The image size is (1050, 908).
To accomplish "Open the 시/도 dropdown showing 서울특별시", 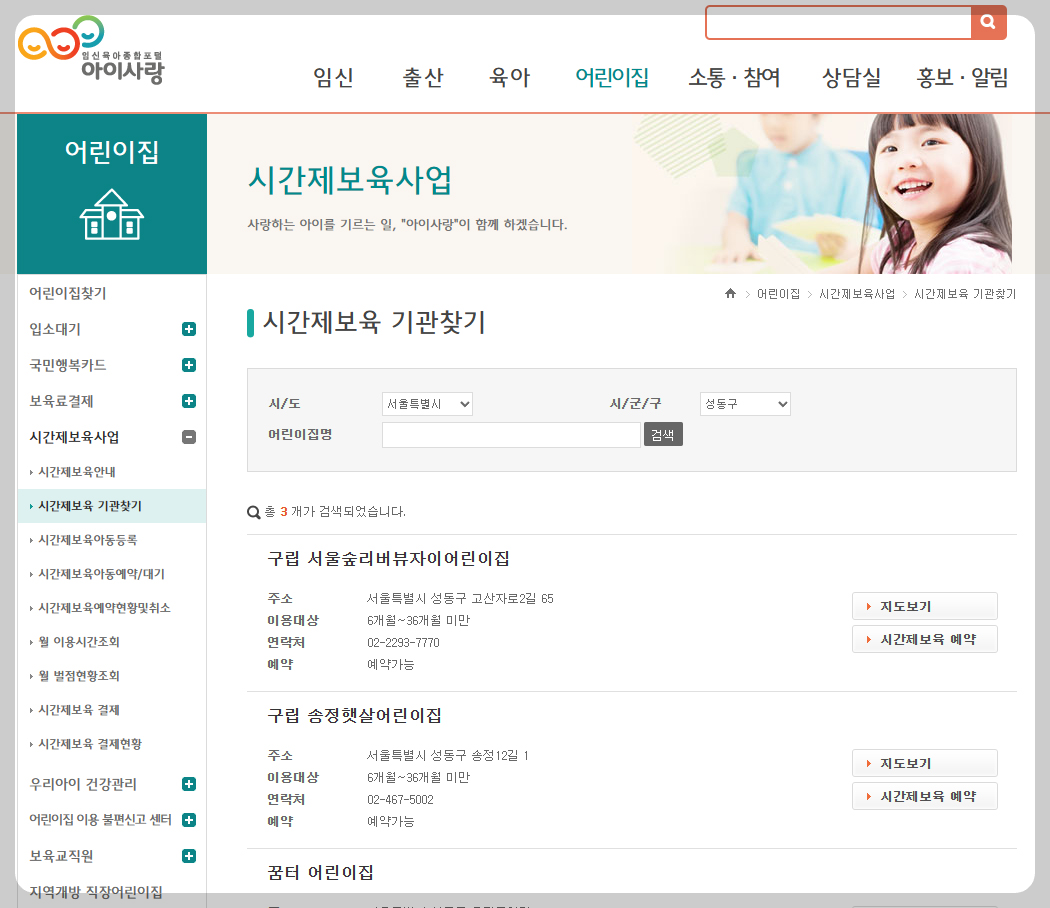I will [427, 404].
